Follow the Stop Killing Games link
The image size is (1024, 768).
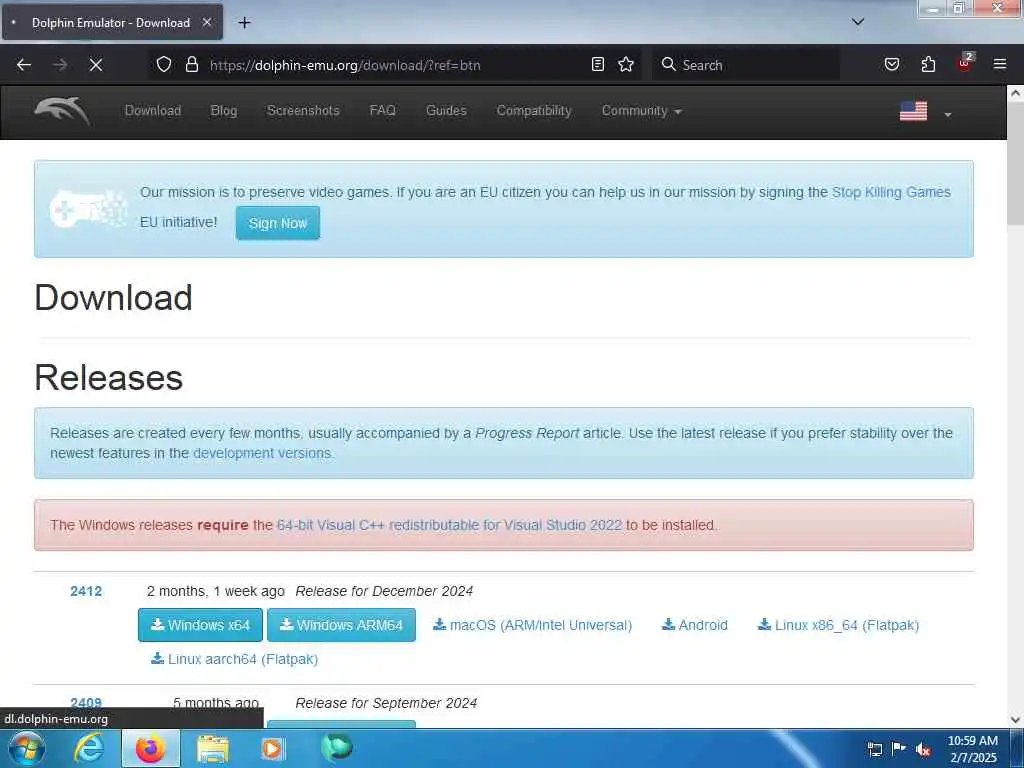(x=891, y=192)
